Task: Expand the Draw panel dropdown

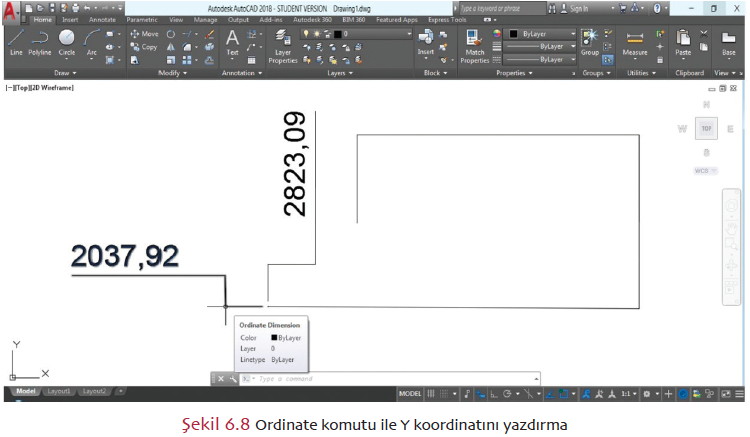Action: 66,73
